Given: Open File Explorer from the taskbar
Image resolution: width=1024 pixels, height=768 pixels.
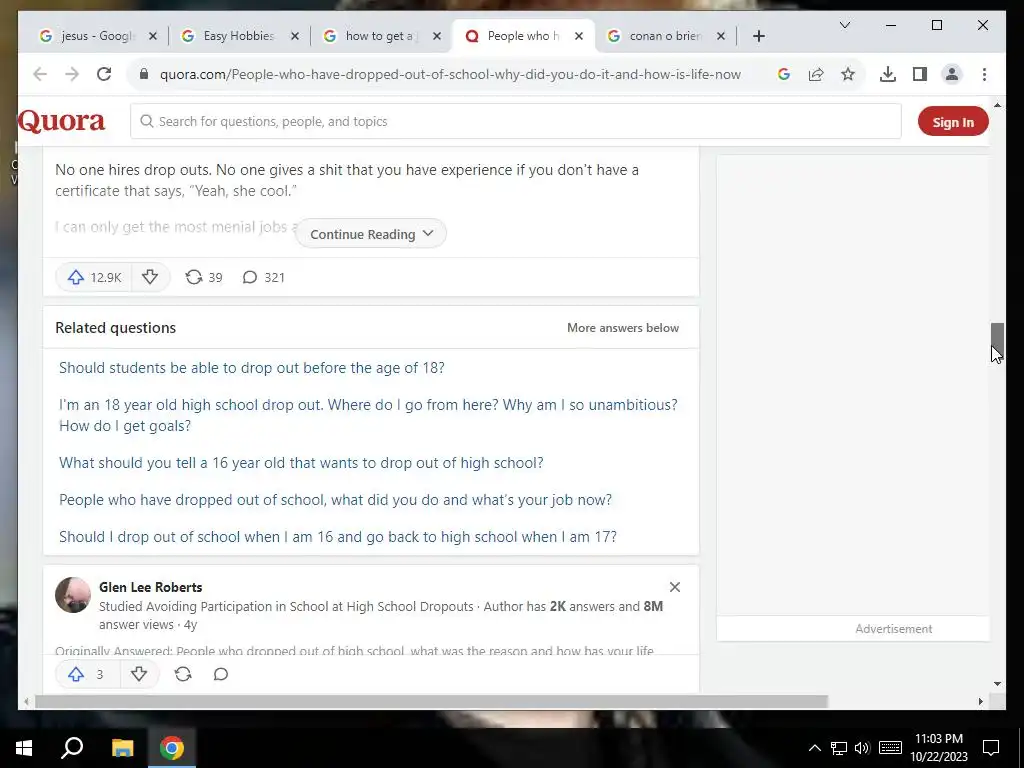Looking at the screenshot, I should pyautogui.click(x=122, y=748).
